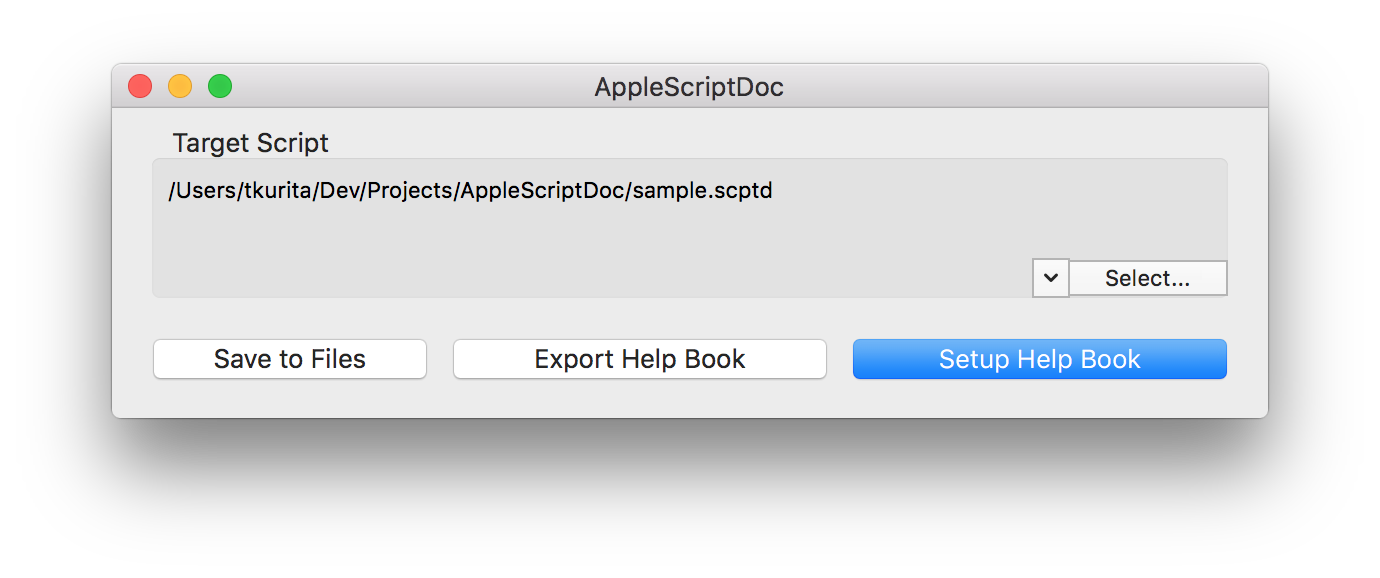1380x578 pixels.
Task: Click the sample.scptd path text
Action: [x=470, y=191]
